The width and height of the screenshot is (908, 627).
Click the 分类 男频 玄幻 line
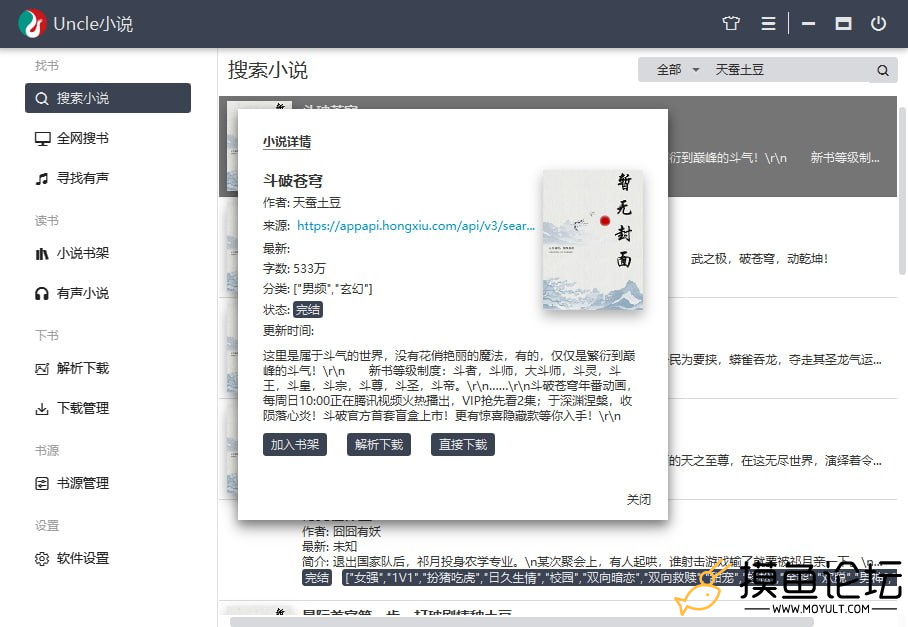click(318, 288)
